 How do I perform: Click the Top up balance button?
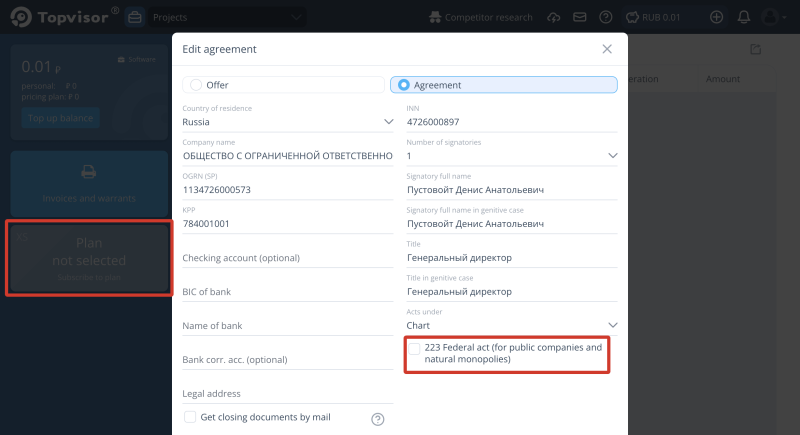[x=60, y=118]
